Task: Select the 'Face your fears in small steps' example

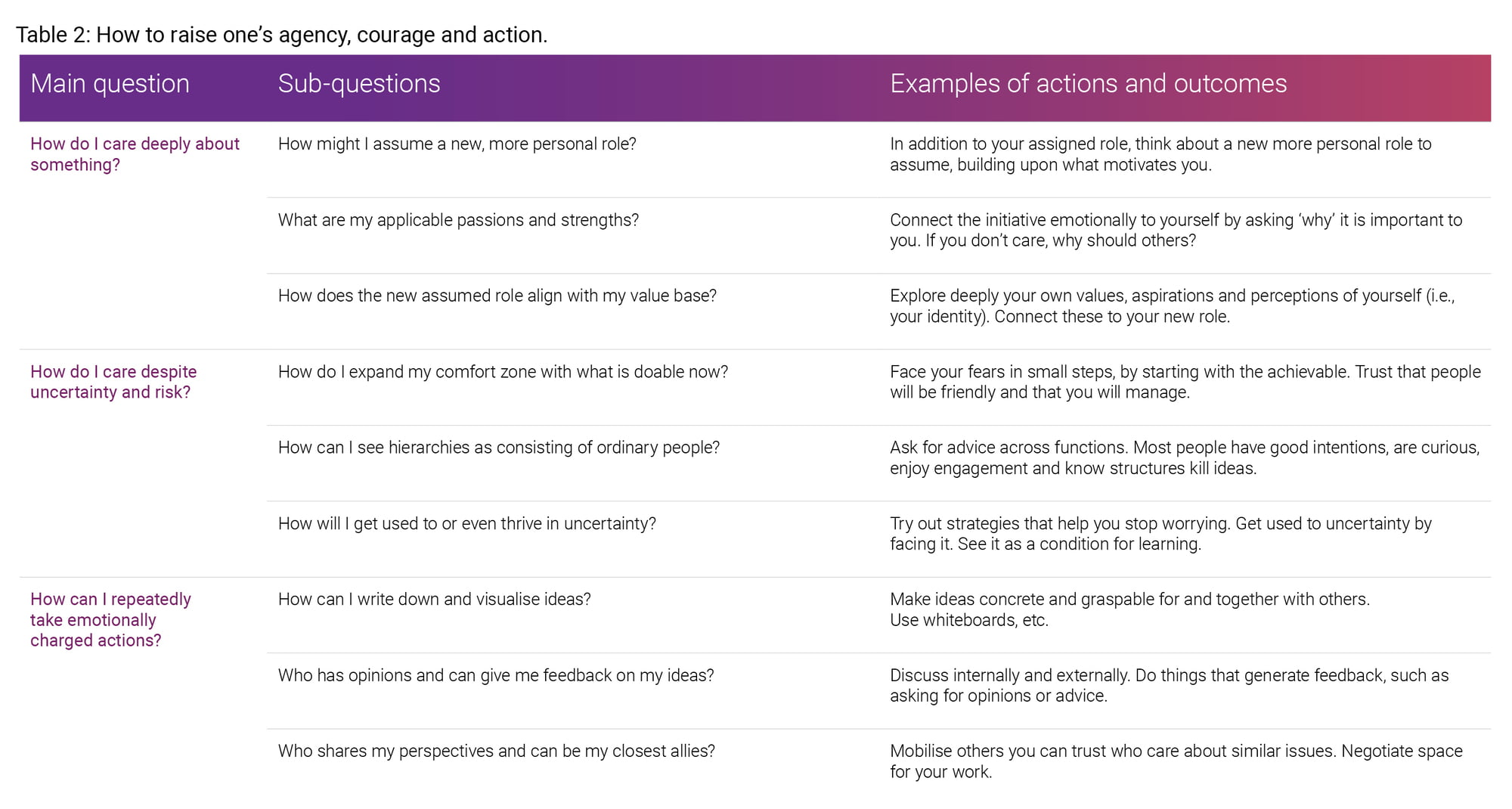Action: pyautogui.click(x=1185, y=382)
